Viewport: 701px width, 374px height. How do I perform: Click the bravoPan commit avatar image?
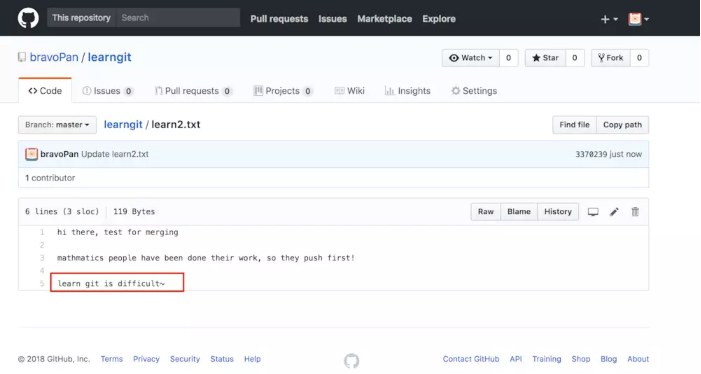coord(31,154)
